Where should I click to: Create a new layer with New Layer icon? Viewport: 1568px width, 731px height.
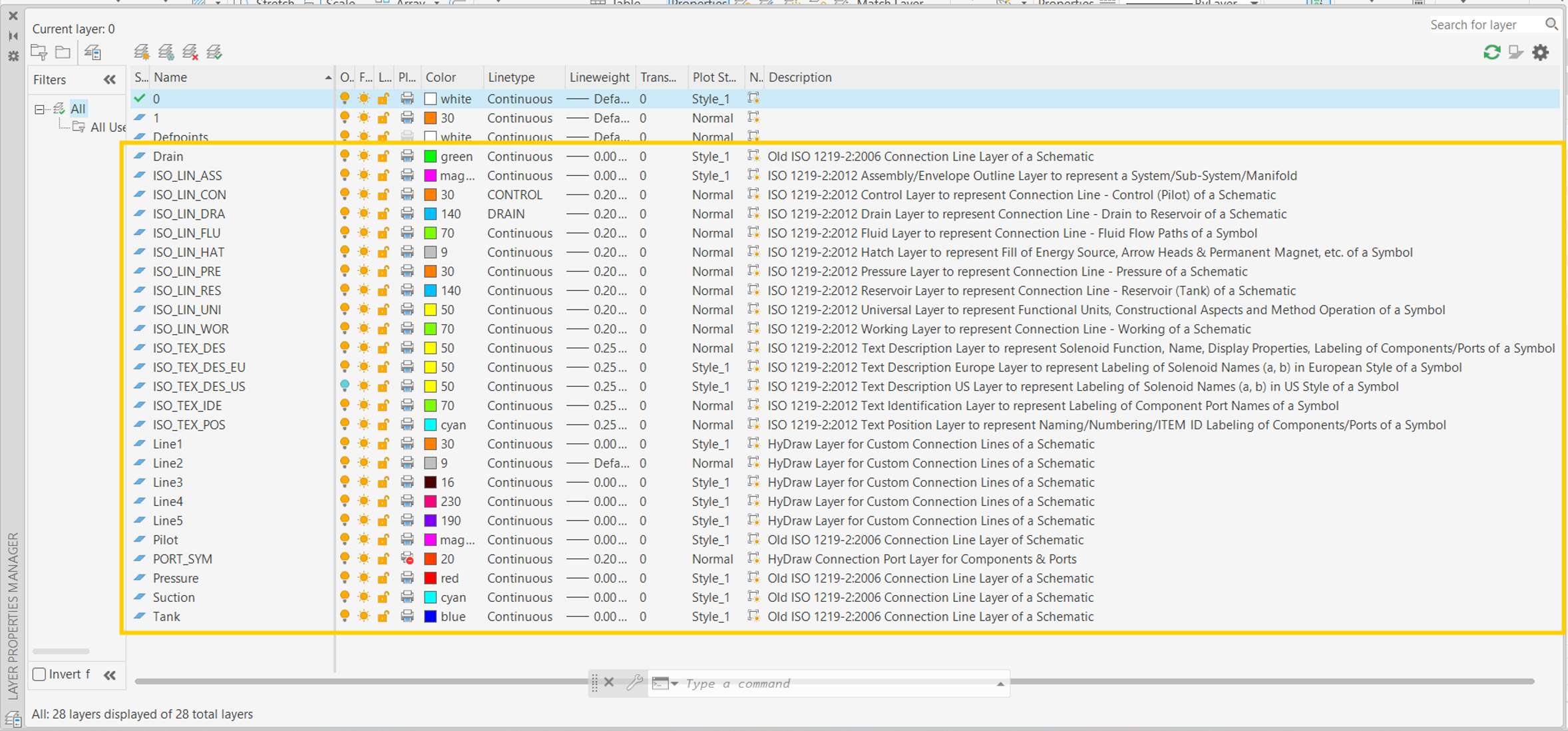(x=142, y=52)
